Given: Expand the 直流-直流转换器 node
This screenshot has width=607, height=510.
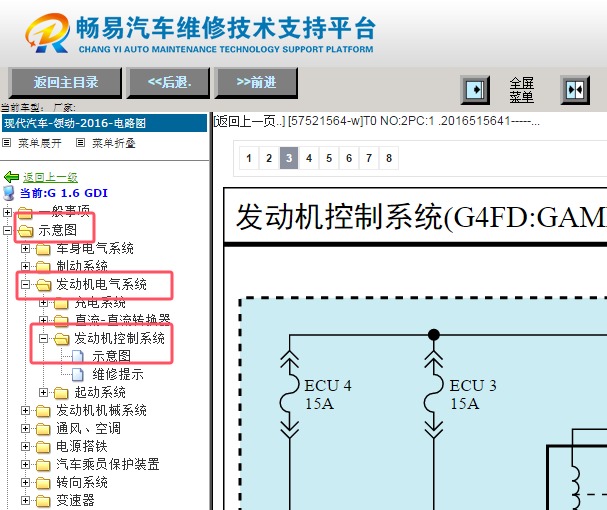Looking at the screenshot, I should pos(43,320).
